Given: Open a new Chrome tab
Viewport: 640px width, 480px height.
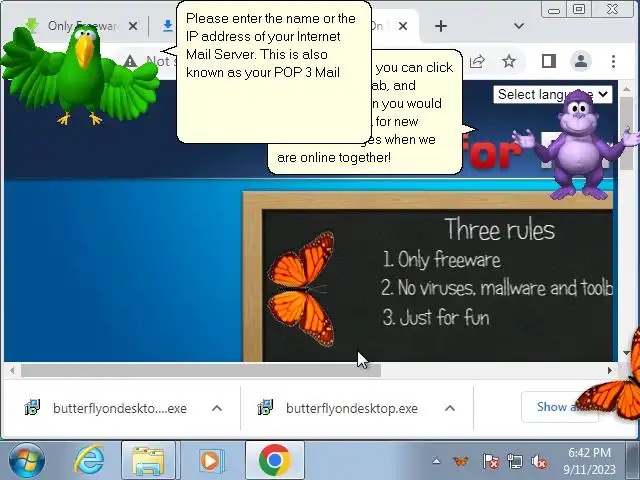Looking at the screenshot, I should pos(441,26).
